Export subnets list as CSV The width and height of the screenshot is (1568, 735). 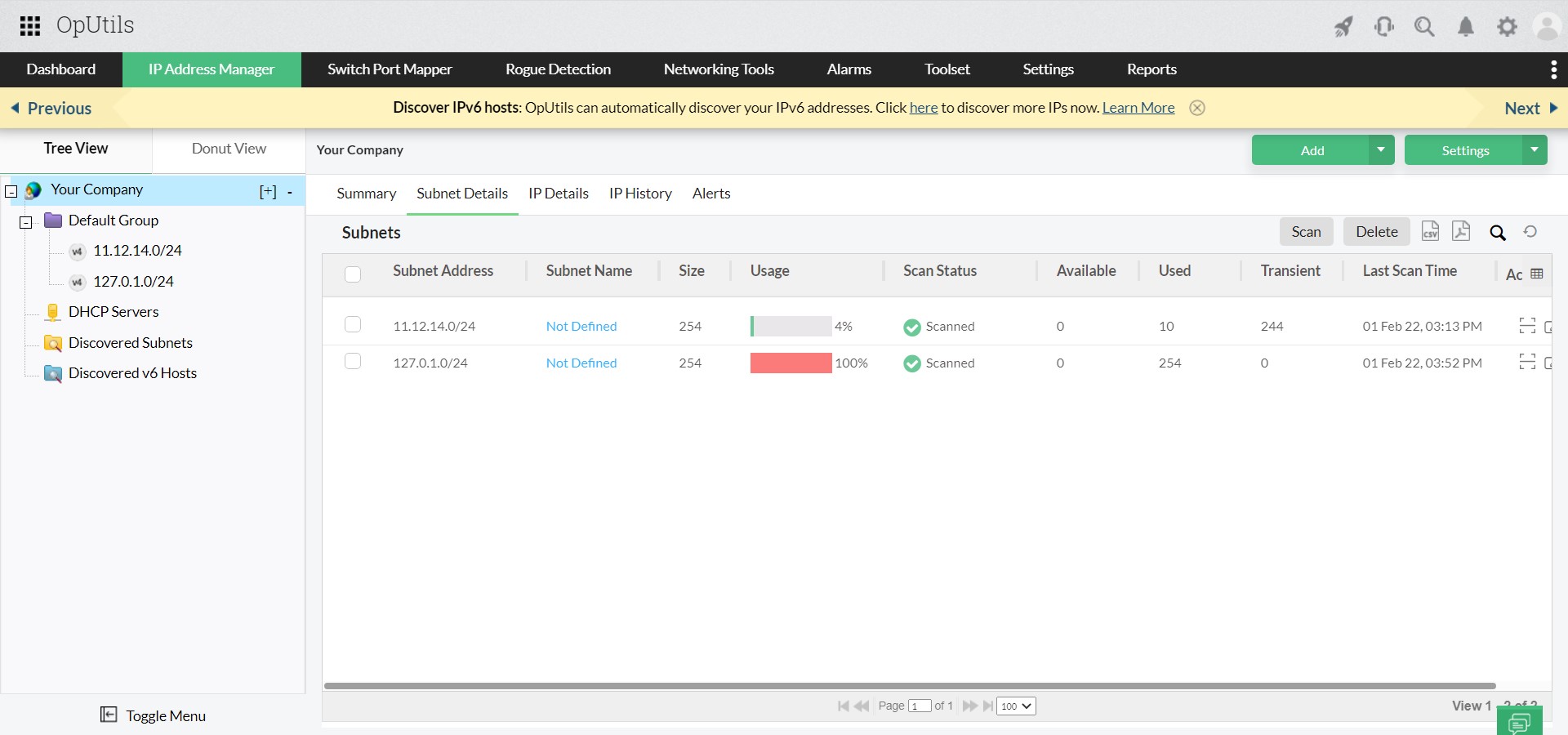point(1430,231)
